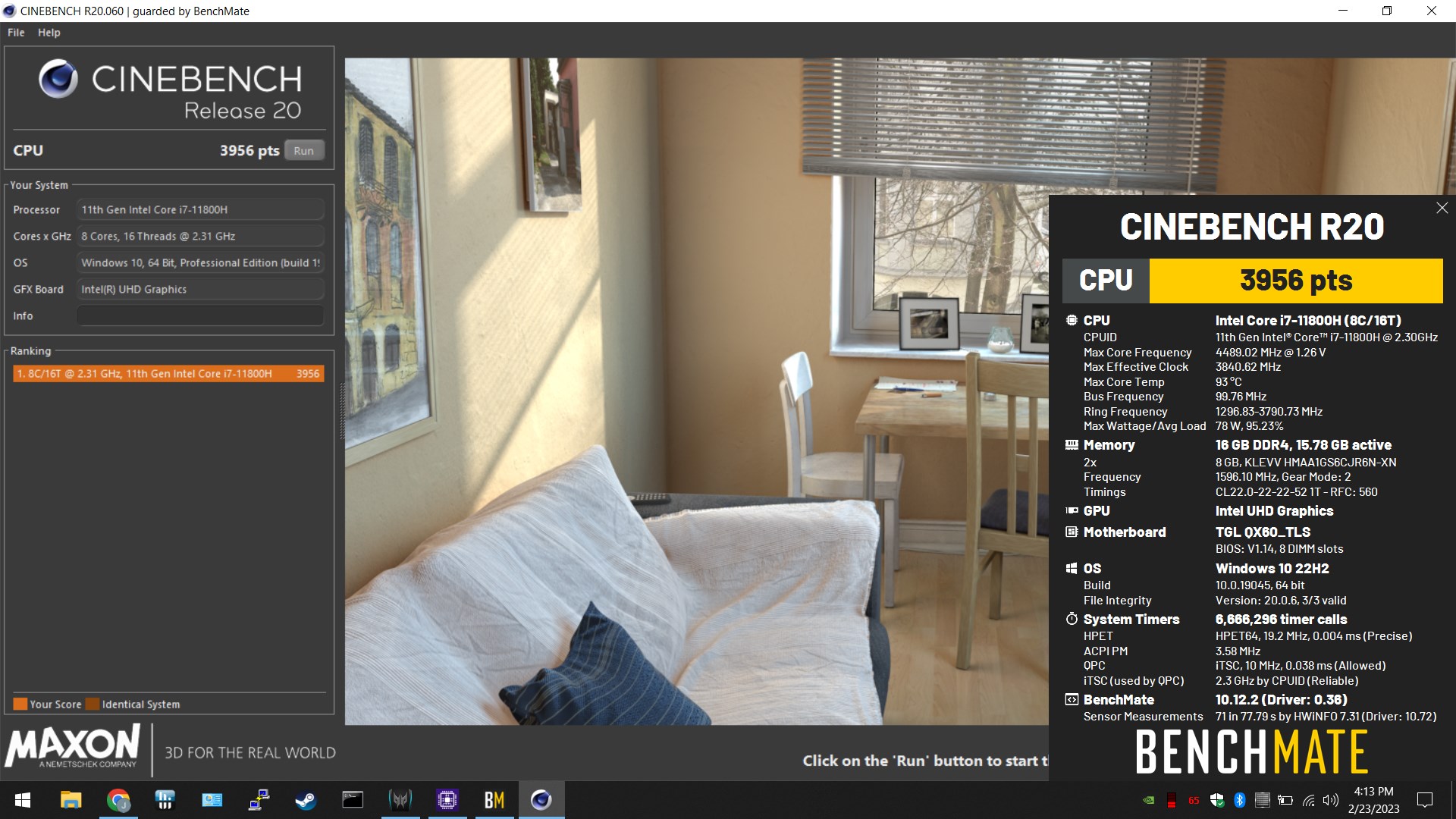Click the CPU 3956 pts score in left panel
Viewport: 1456px width, 819px height.
tap(249, 150)
